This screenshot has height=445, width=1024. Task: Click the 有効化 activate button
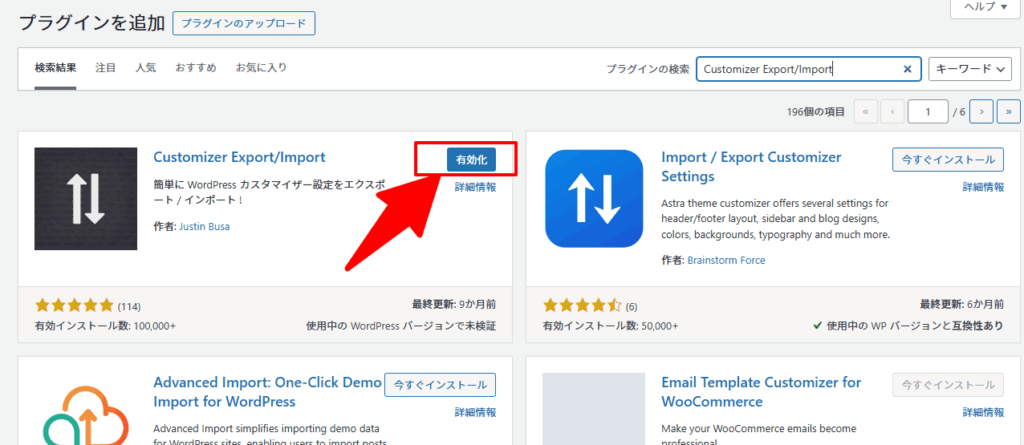click(471, 159)
